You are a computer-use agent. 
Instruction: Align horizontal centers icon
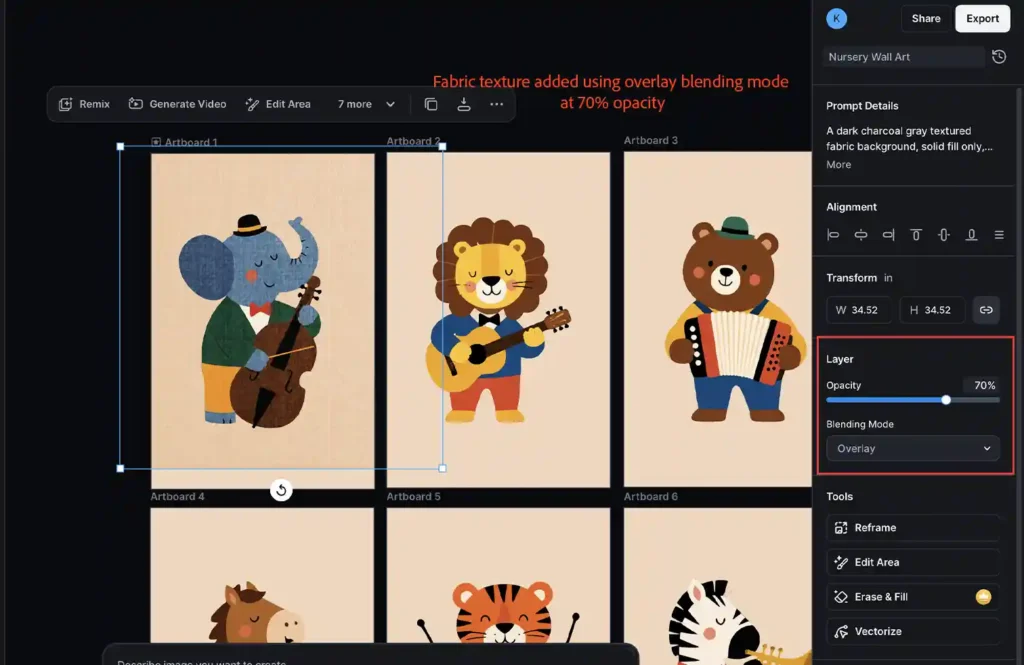tap(861, 235)
